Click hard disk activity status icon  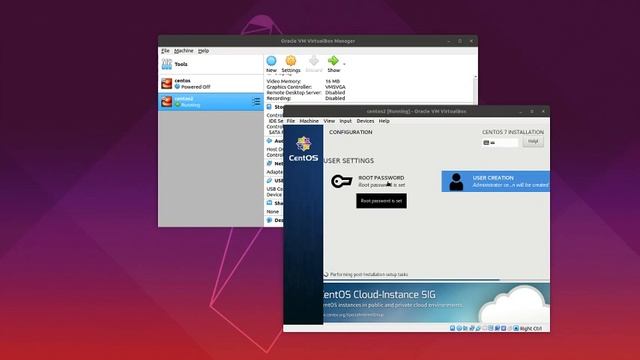[x=452, y=328]
